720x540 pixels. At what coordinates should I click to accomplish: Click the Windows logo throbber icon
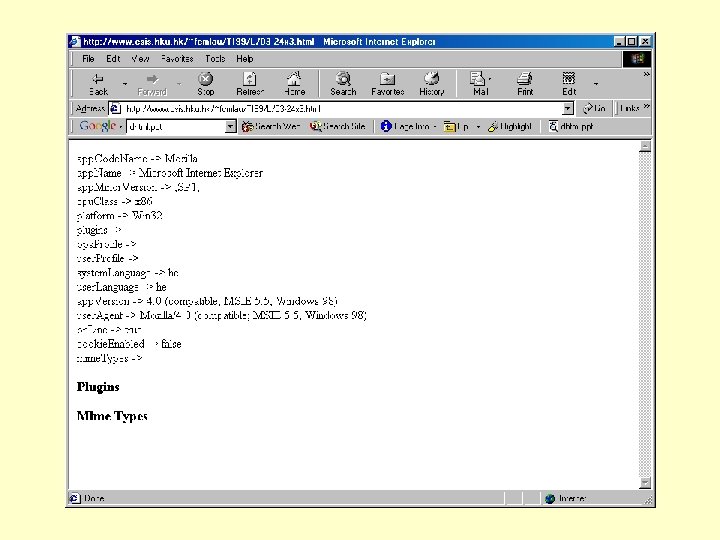click(637, 59)
